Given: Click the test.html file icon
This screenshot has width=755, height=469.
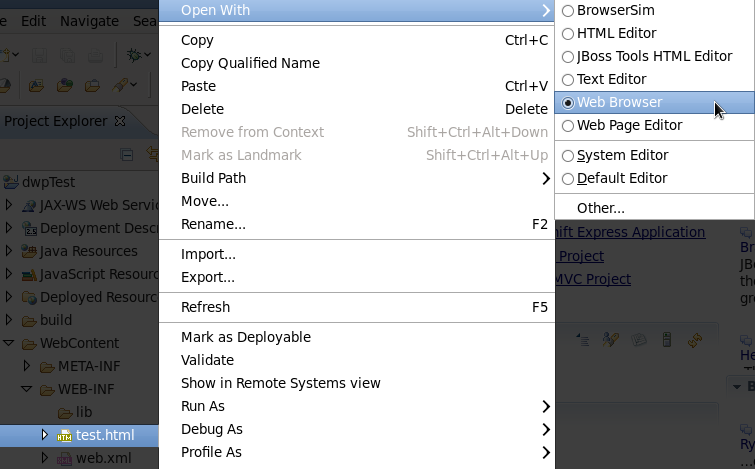Looking at the screenshot, I should tap(64, 435).
